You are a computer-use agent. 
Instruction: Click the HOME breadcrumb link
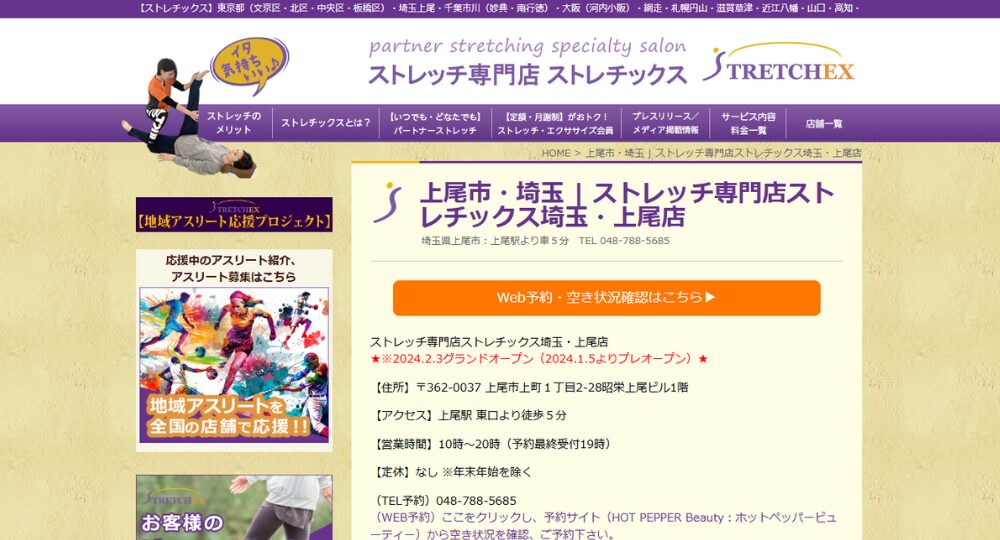[x=556, y=153]
